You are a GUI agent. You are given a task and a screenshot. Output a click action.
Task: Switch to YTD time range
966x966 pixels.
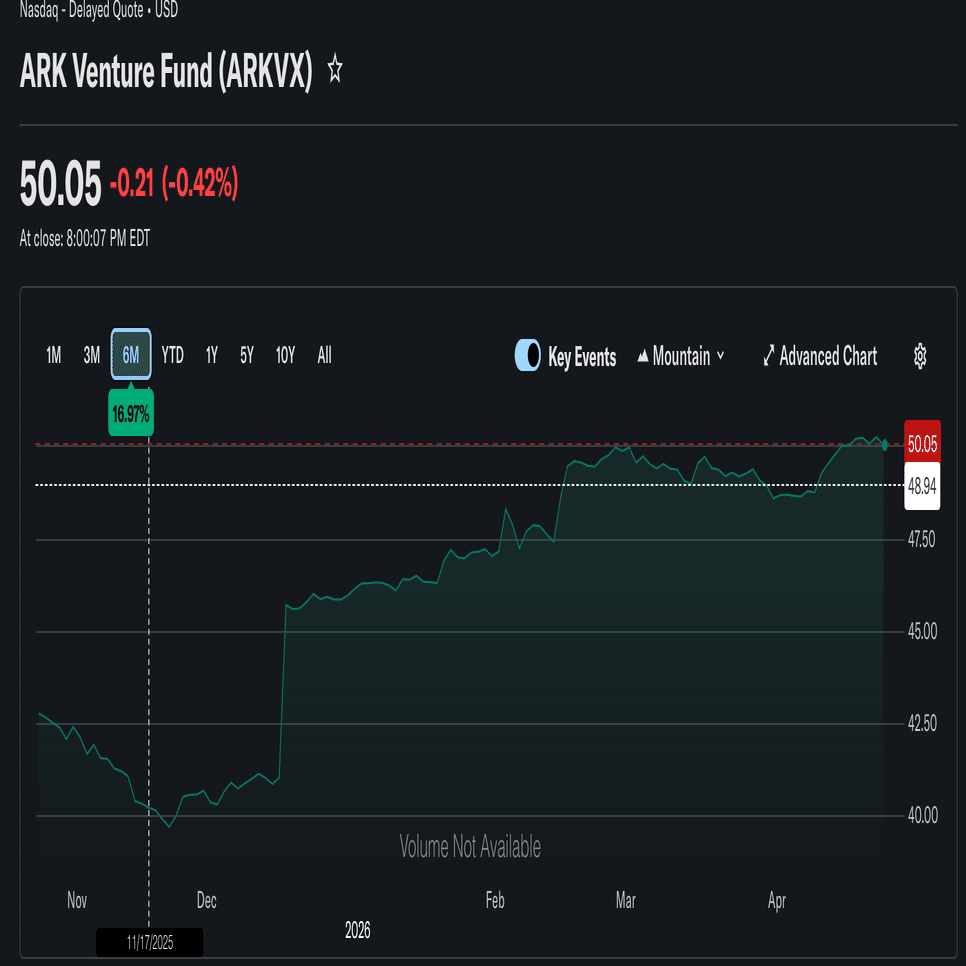(173, 355)
